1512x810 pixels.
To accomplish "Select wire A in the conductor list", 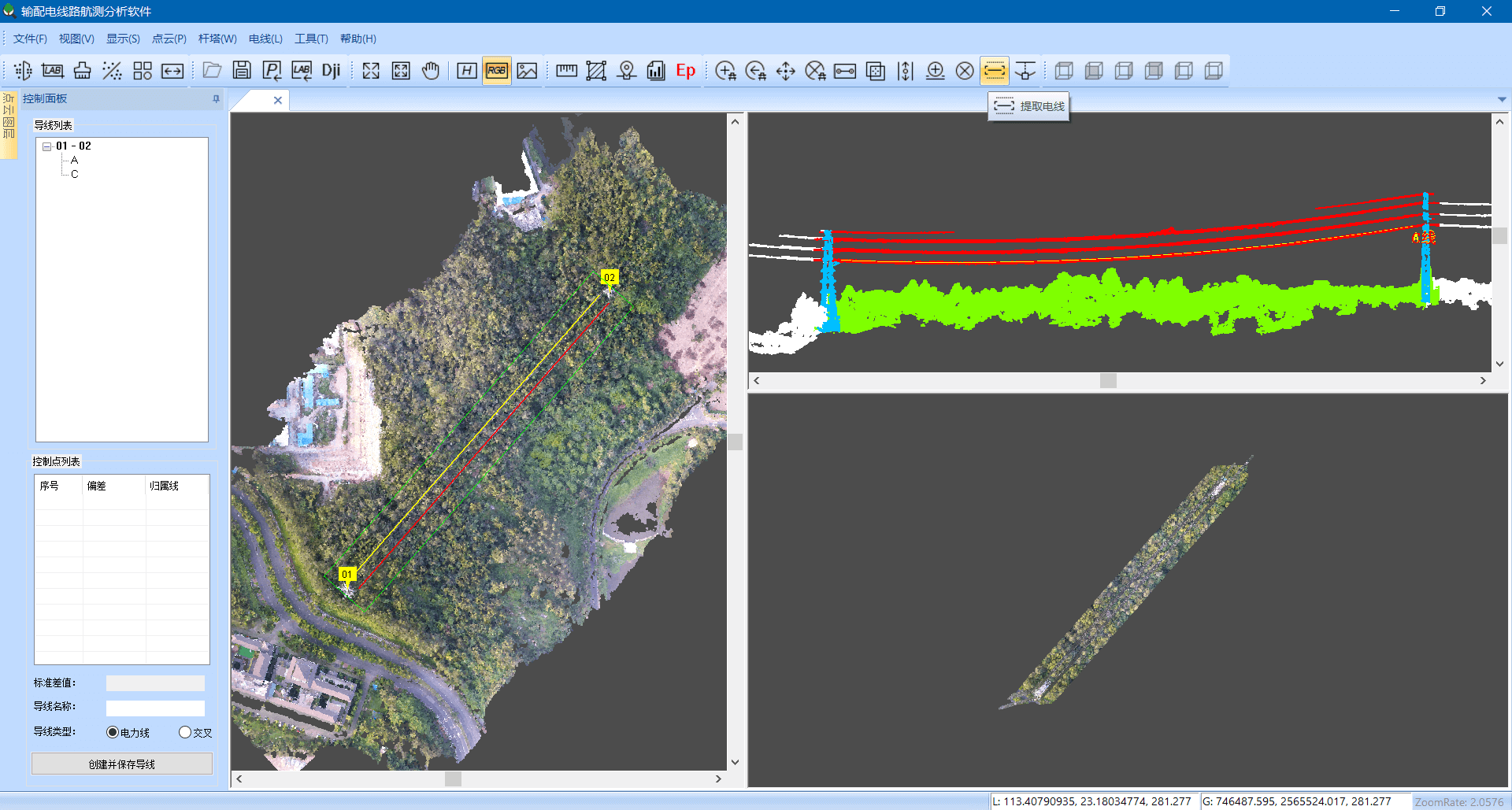I will [x=75, y=160].
